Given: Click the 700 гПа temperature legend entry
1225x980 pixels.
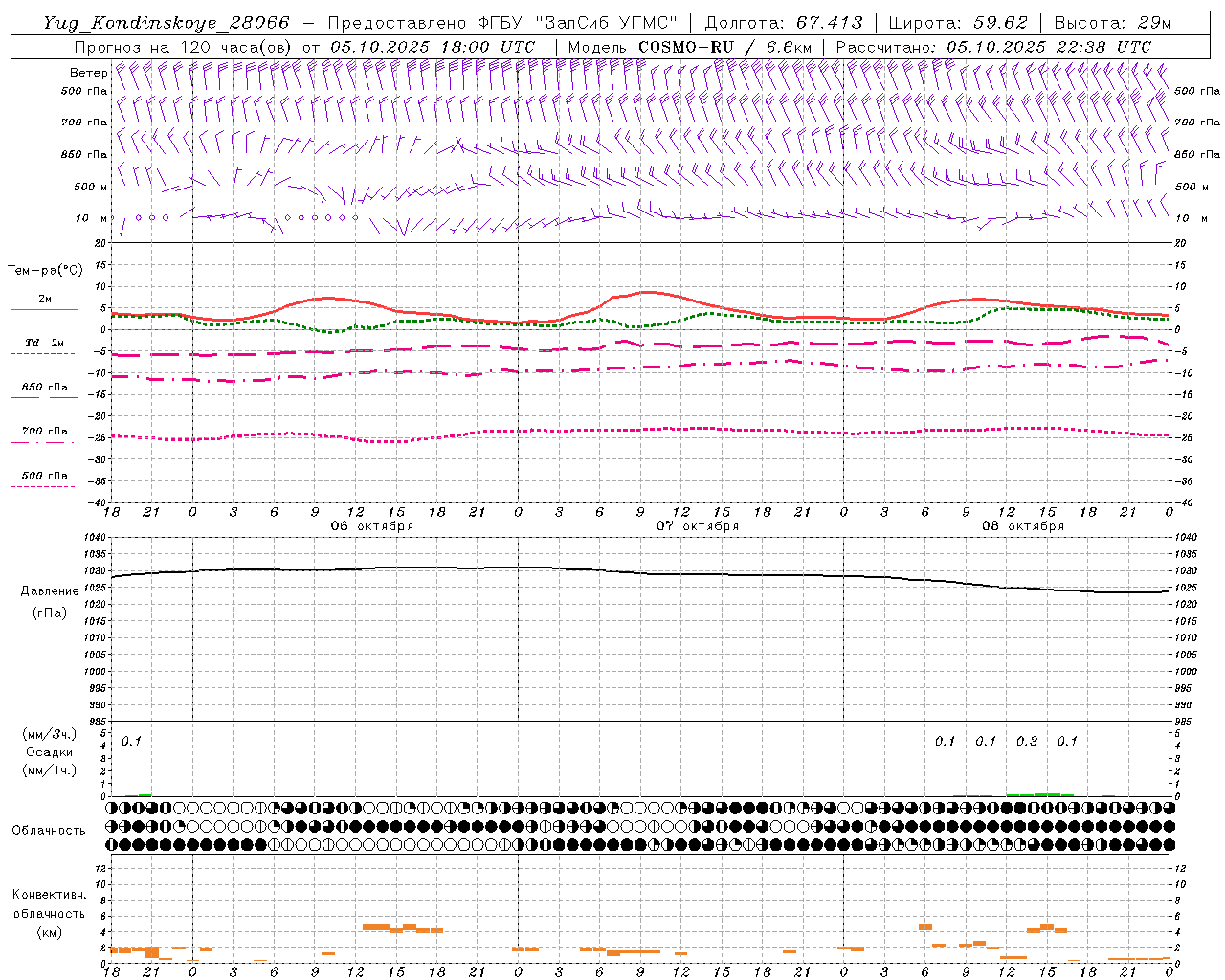Looking at the screenshot, I should [x=45, y=432].
